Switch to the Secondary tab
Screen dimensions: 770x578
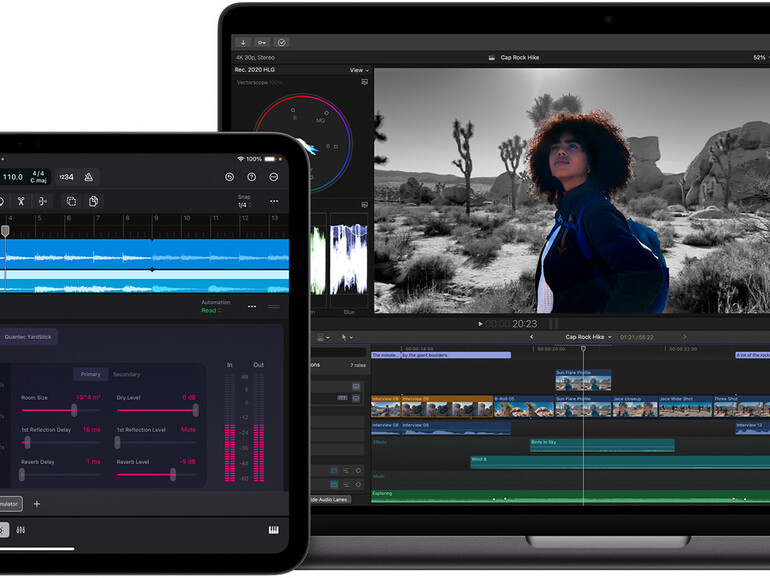tap(126, 374)
